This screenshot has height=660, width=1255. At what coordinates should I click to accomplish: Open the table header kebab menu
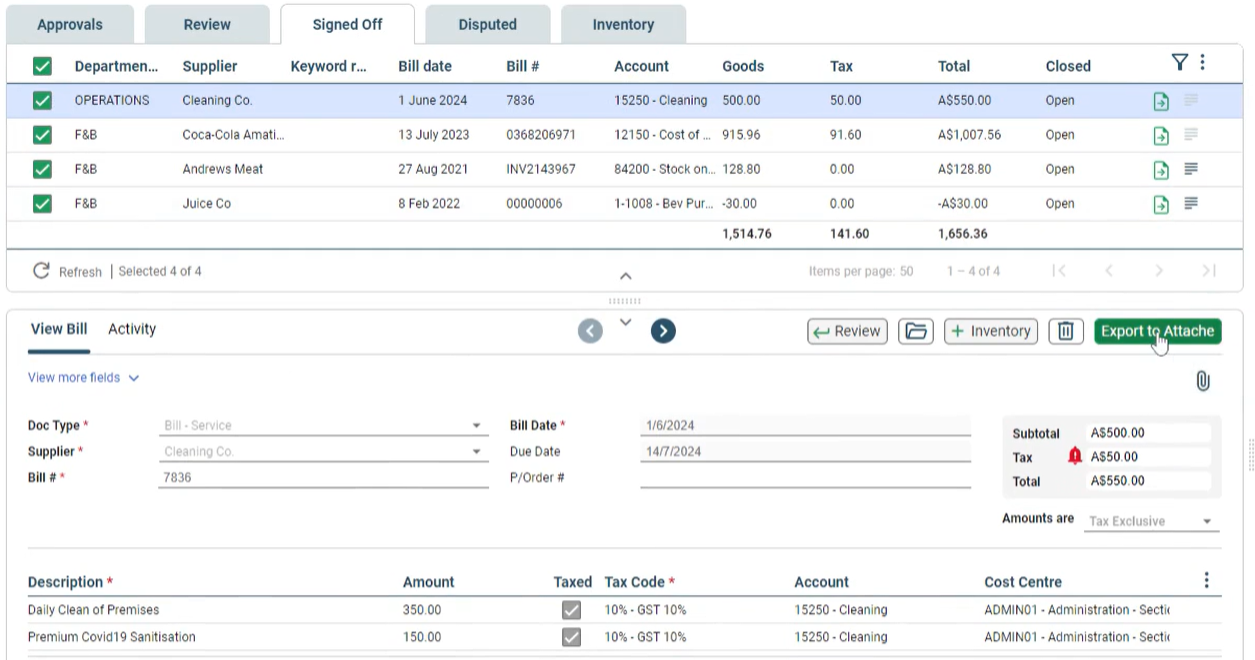click(x=1202, y=63)
